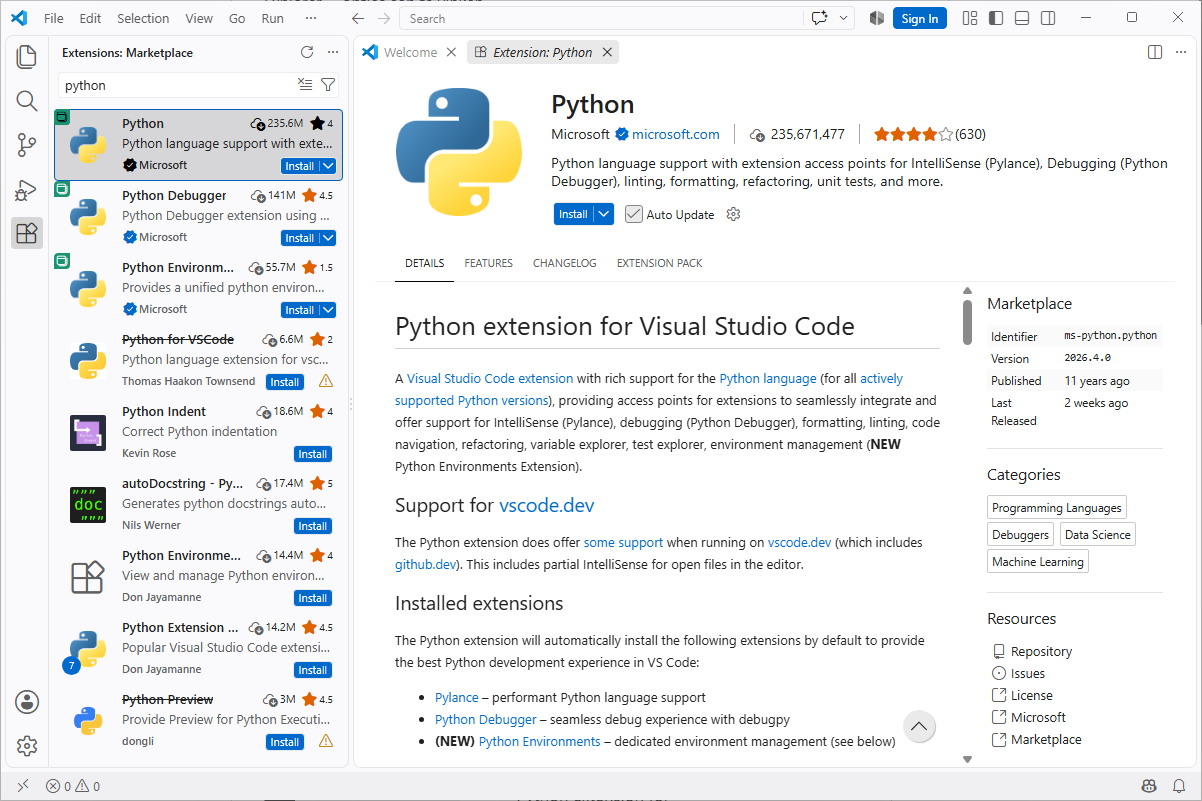
Task: Toggle the secondary side bar visibility
Action: pyautogui.click(x=1048, y=18)
